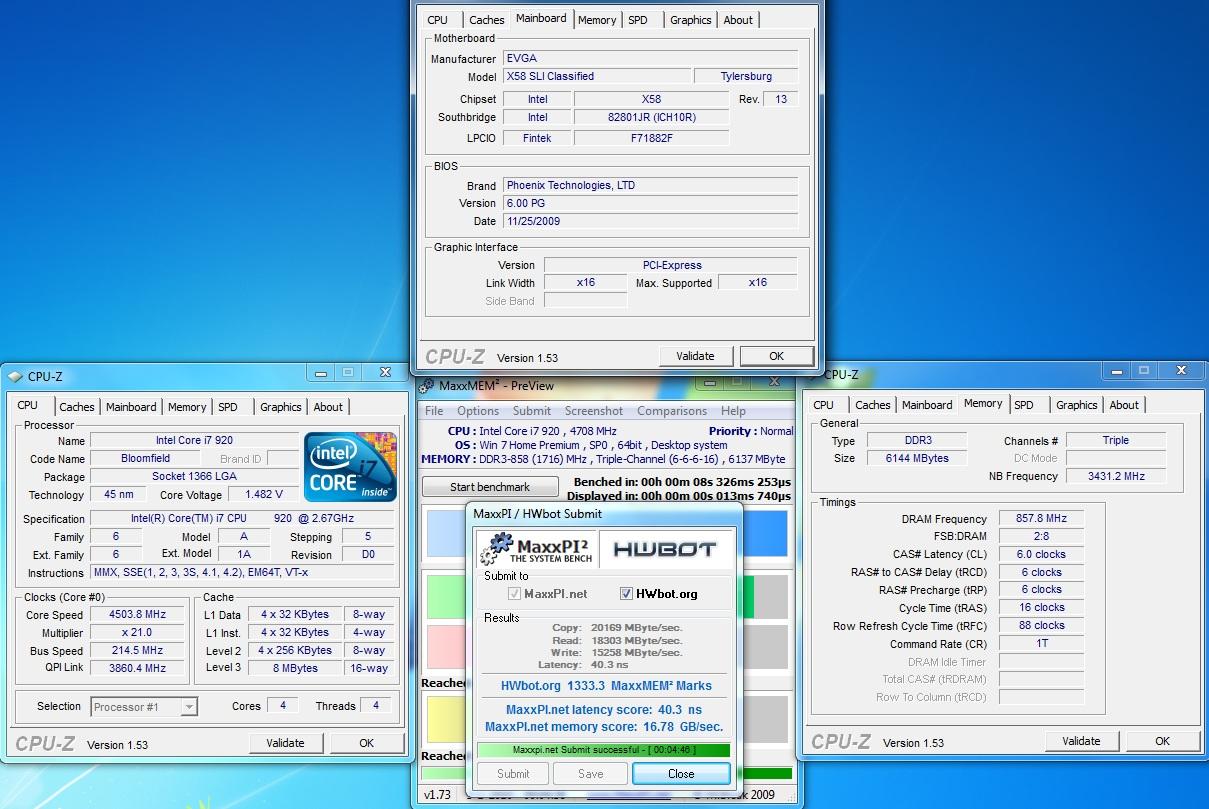Viewport: 1209px width, 809px height.
Task: Switch to Memory tab in left CPU-Z window
Action: coord(187,407)
